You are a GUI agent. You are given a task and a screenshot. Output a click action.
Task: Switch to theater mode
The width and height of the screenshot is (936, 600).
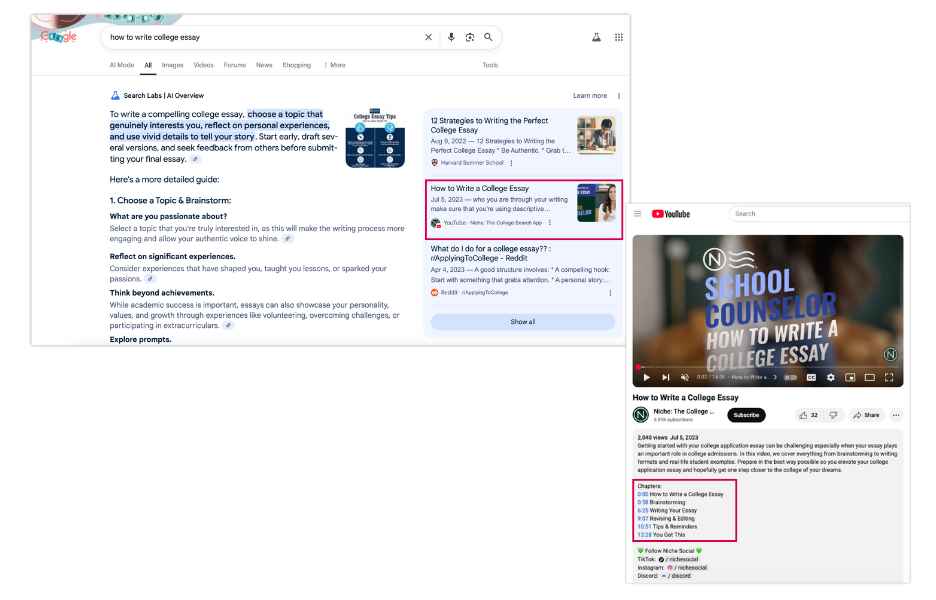pos(870,377)
